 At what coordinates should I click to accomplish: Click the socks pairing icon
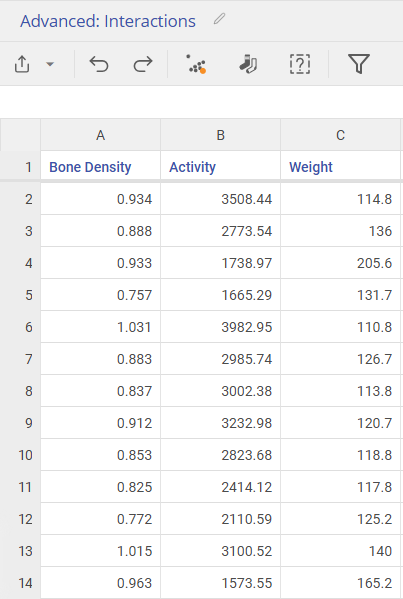pos(248,64)
